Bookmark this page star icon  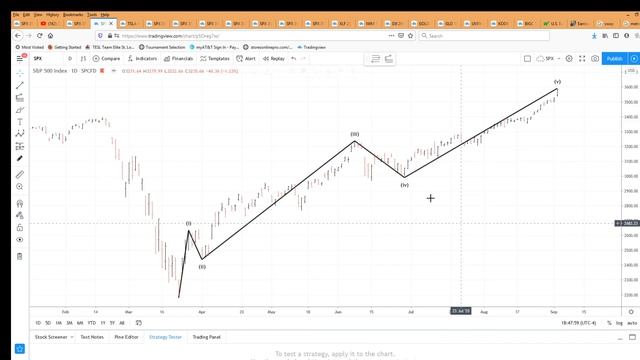410,36
